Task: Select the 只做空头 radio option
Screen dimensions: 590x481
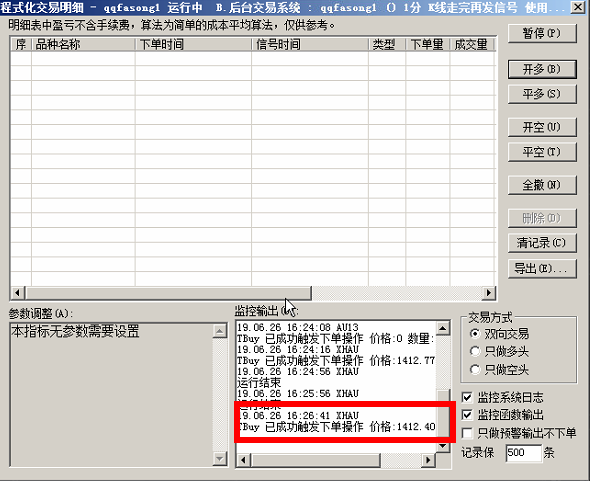Action: [499, 370]
